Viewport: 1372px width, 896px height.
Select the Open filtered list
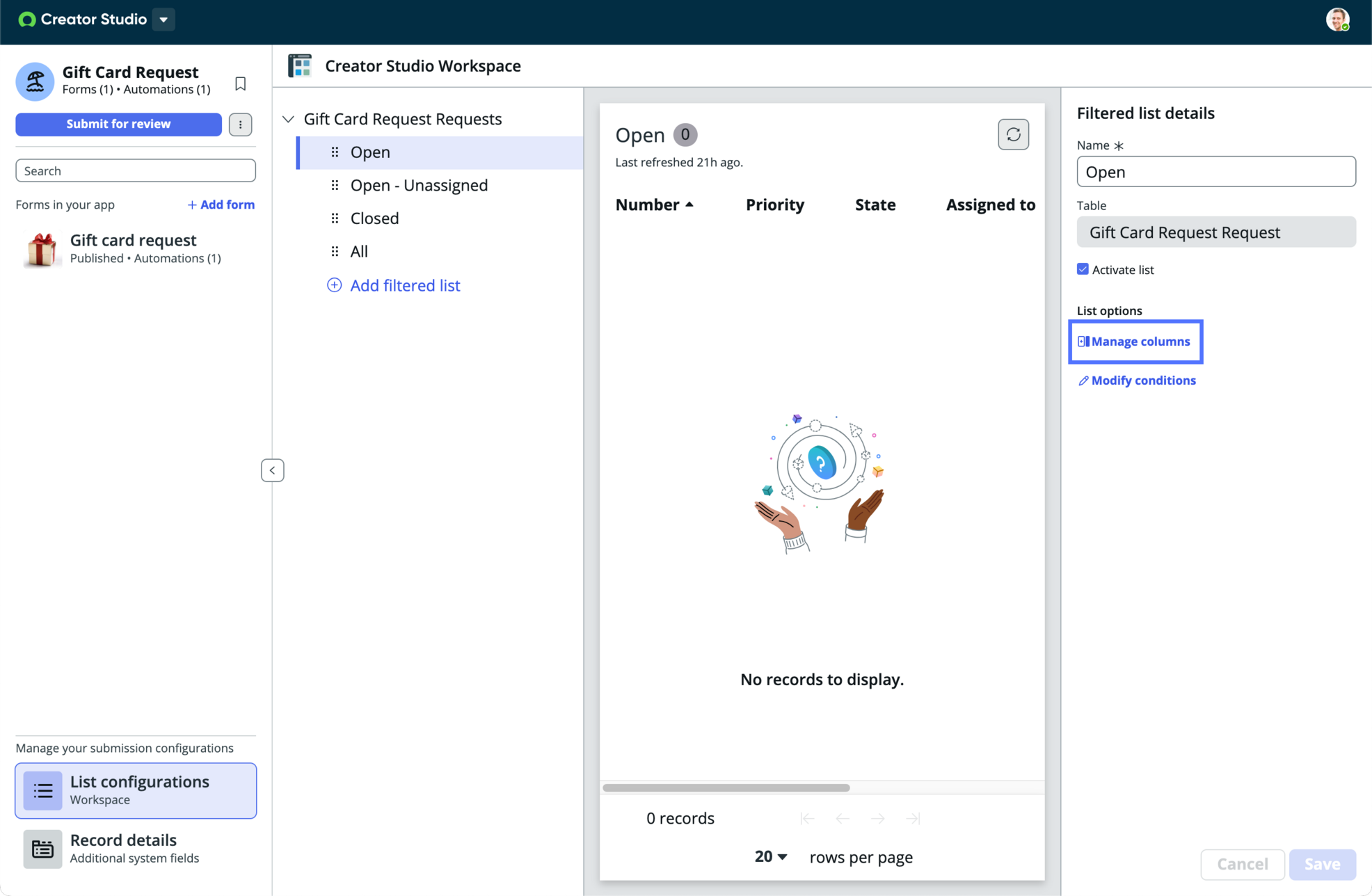440,152
